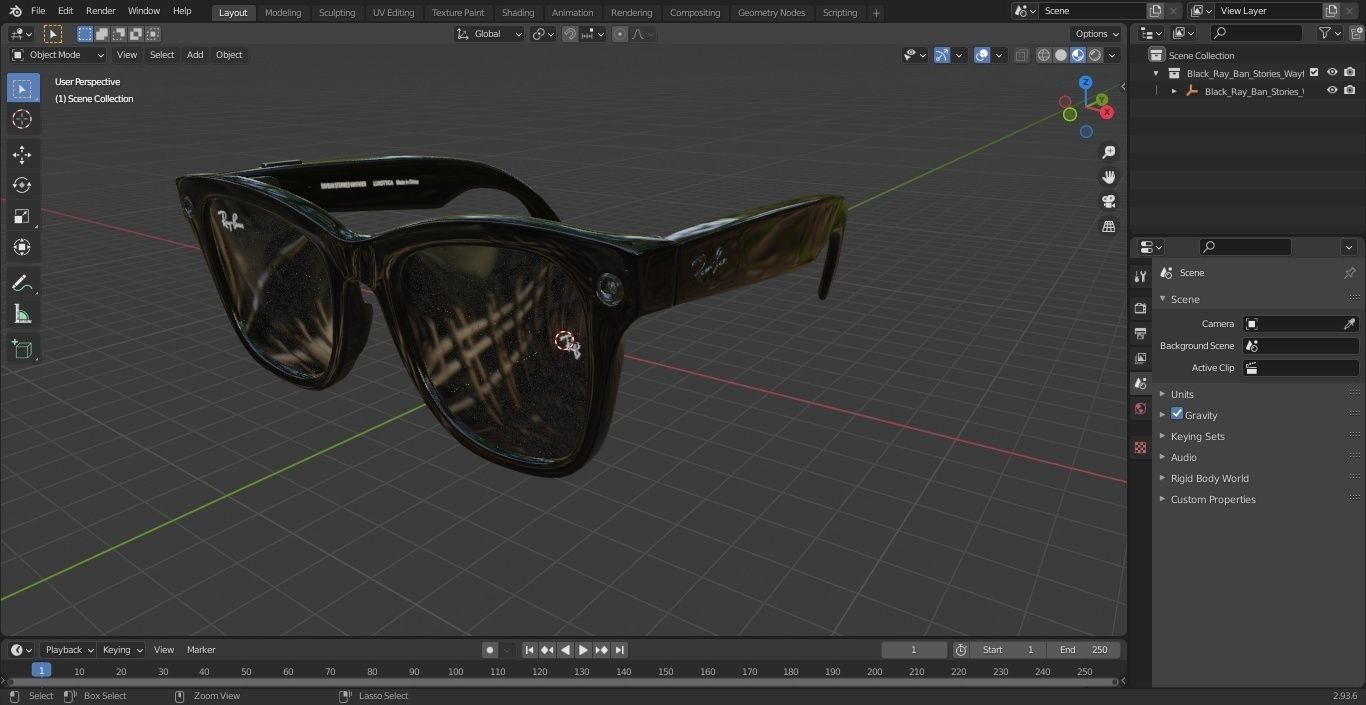Open the outliner filter dropdown
Screen dimensions: 1366x705
click(x=1329, y=33)
